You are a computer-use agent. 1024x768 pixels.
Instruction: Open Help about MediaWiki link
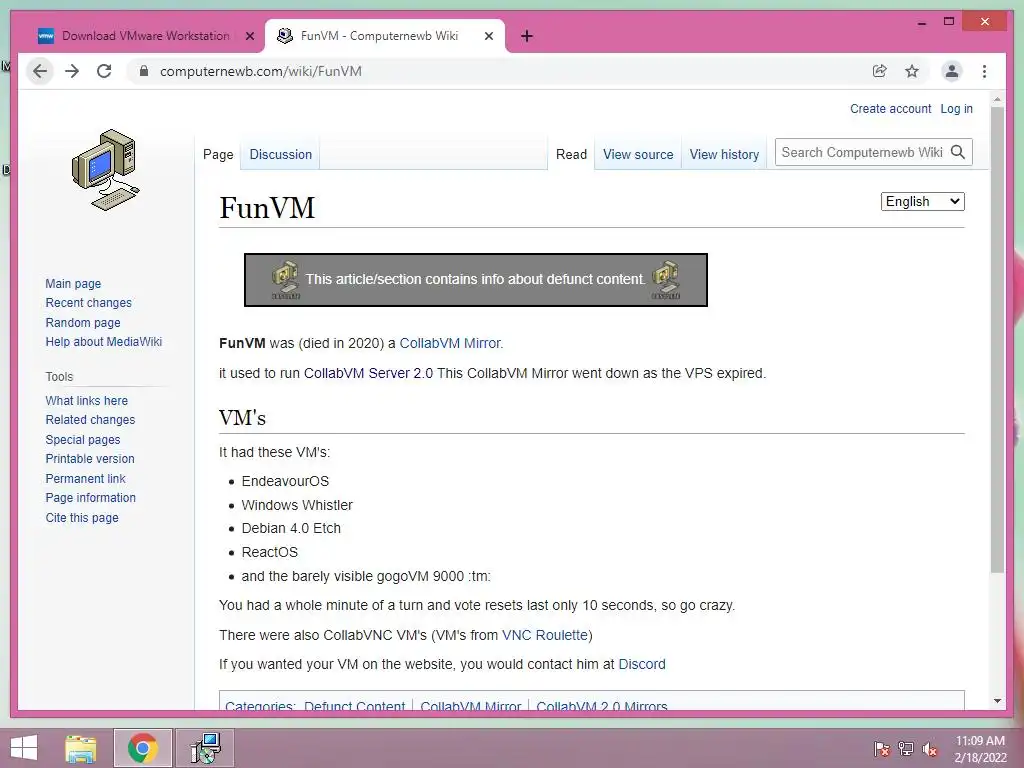point(103,342)
